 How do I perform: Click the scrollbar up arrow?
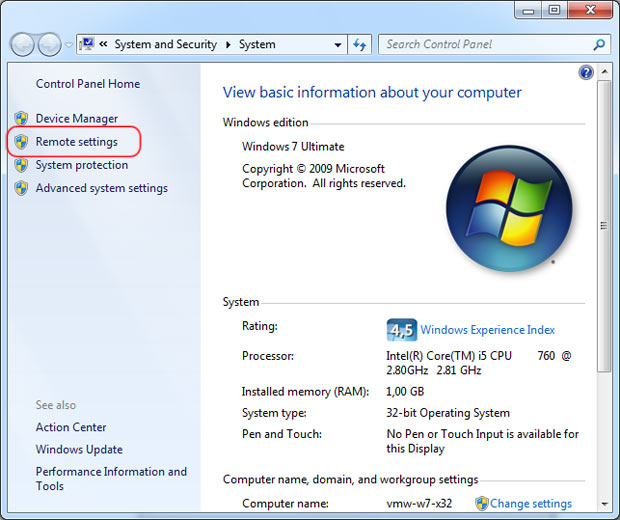tap(604, 72)
